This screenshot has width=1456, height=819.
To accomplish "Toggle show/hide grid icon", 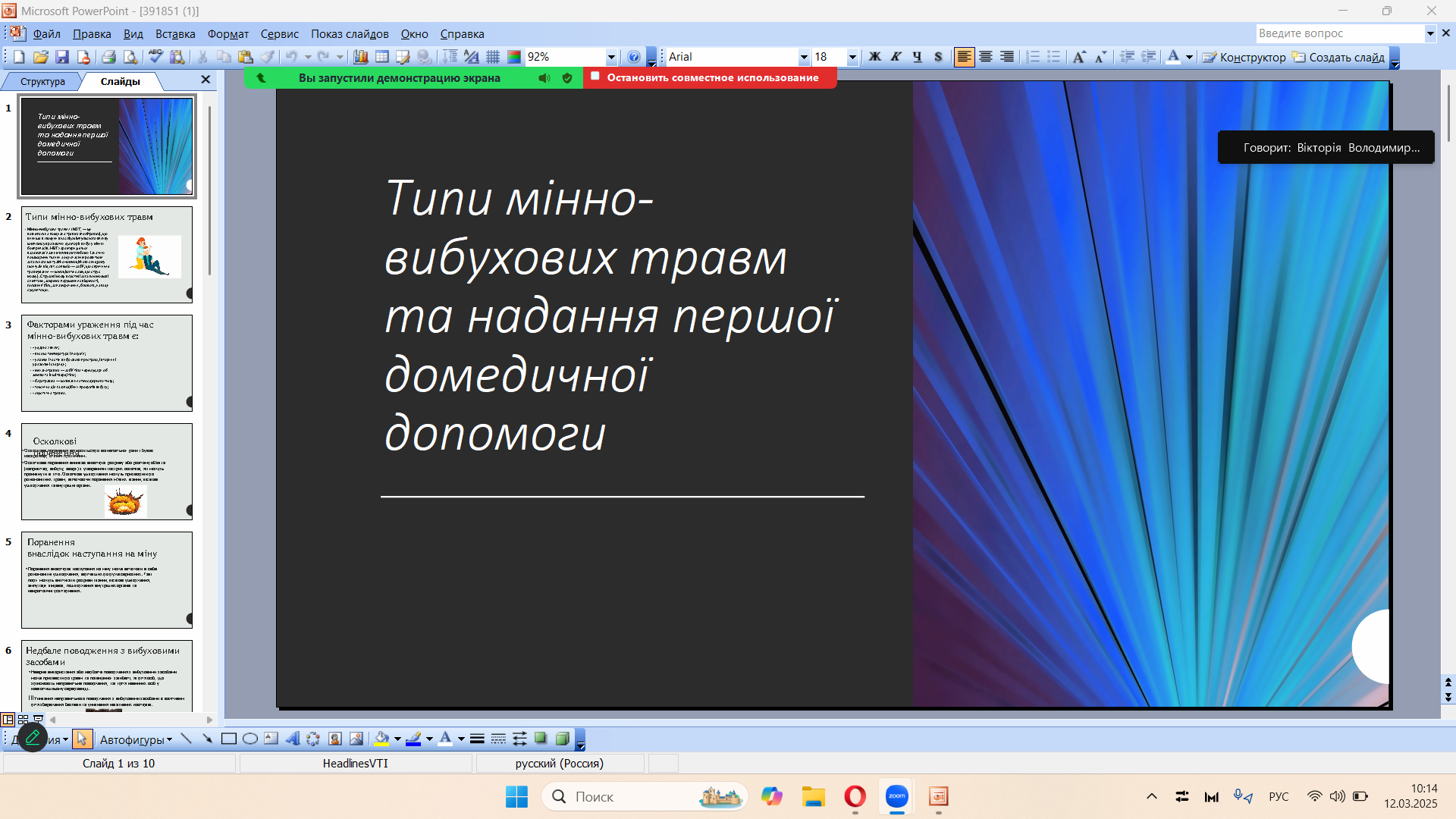I will coord(493,57).
